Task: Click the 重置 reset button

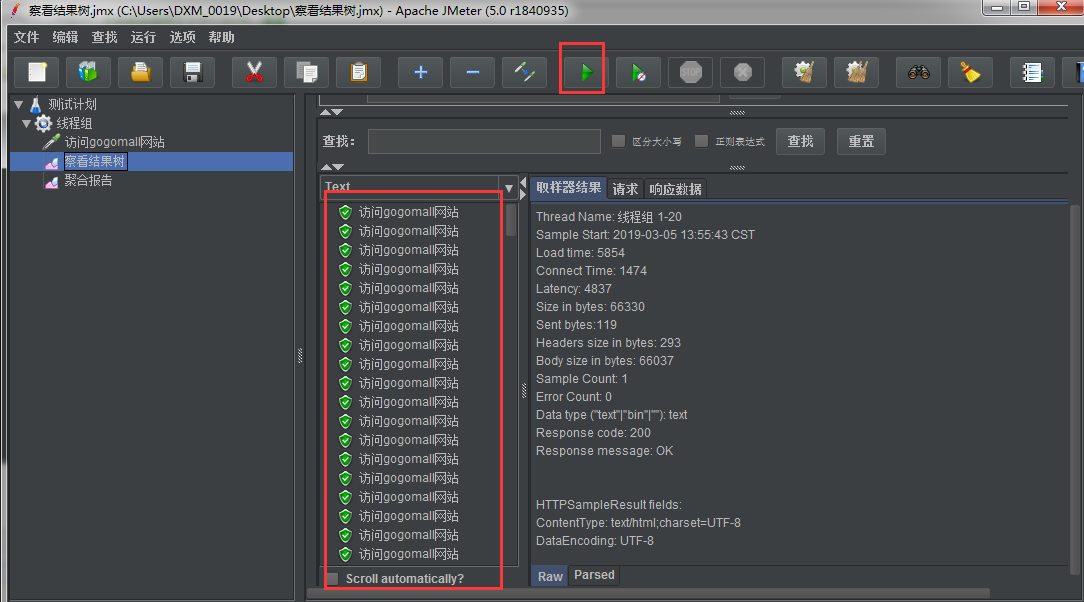Action: [x=861, y=141]
